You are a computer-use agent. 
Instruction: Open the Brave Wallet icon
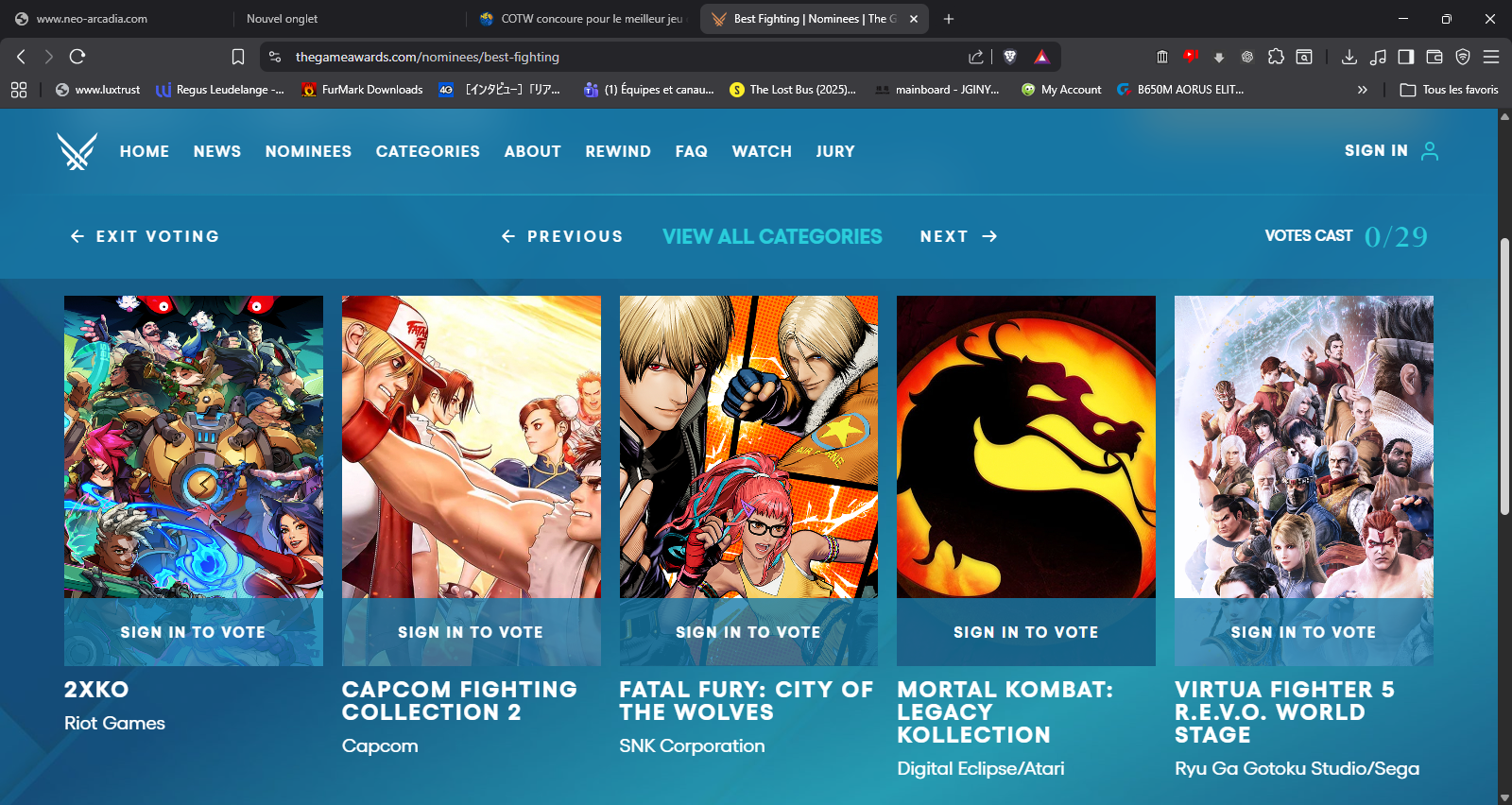pyautogui.click(x=1434, y=57)
